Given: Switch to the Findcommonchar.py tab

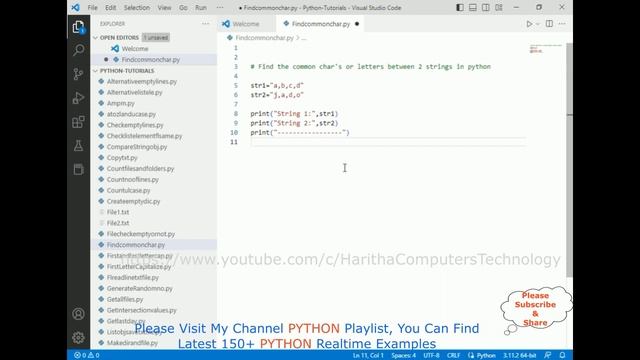Looking at the screenshot, I should point(321,24).
